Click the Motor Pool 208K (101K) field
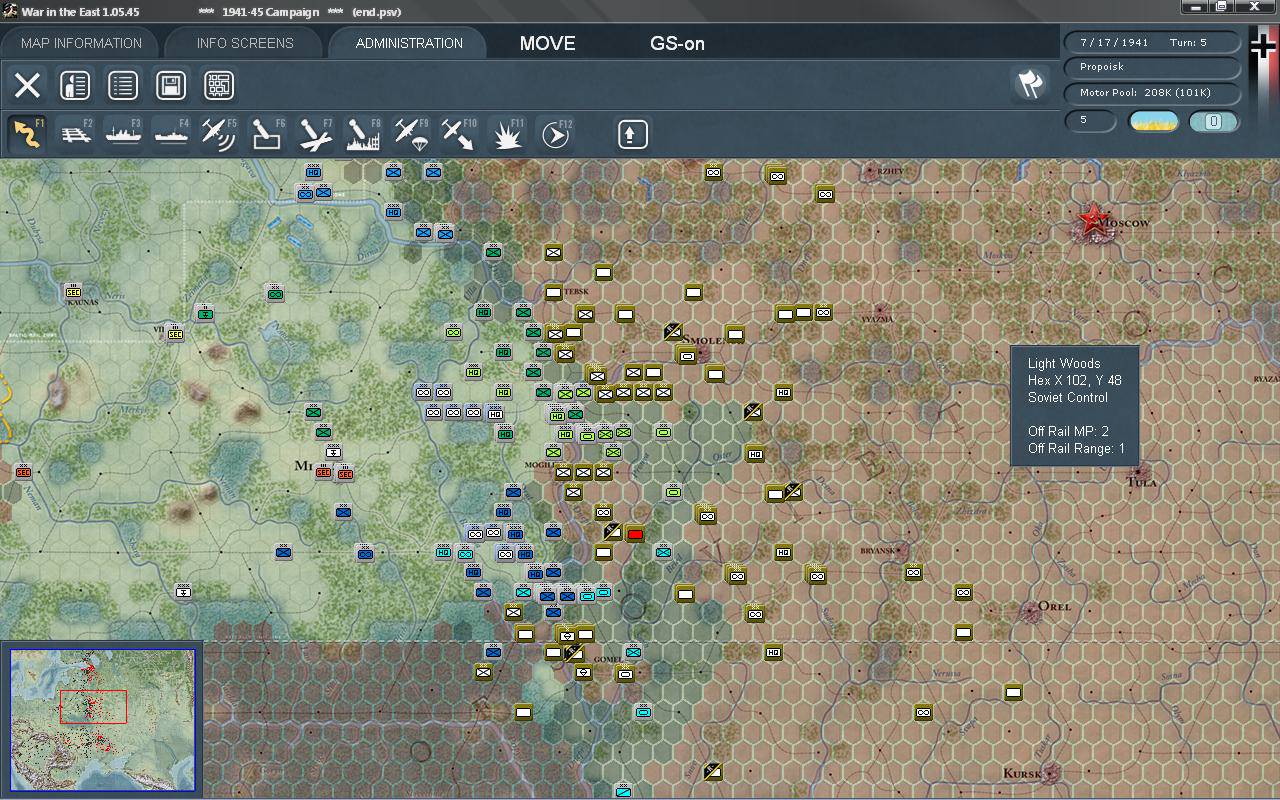 (1152, 93)
